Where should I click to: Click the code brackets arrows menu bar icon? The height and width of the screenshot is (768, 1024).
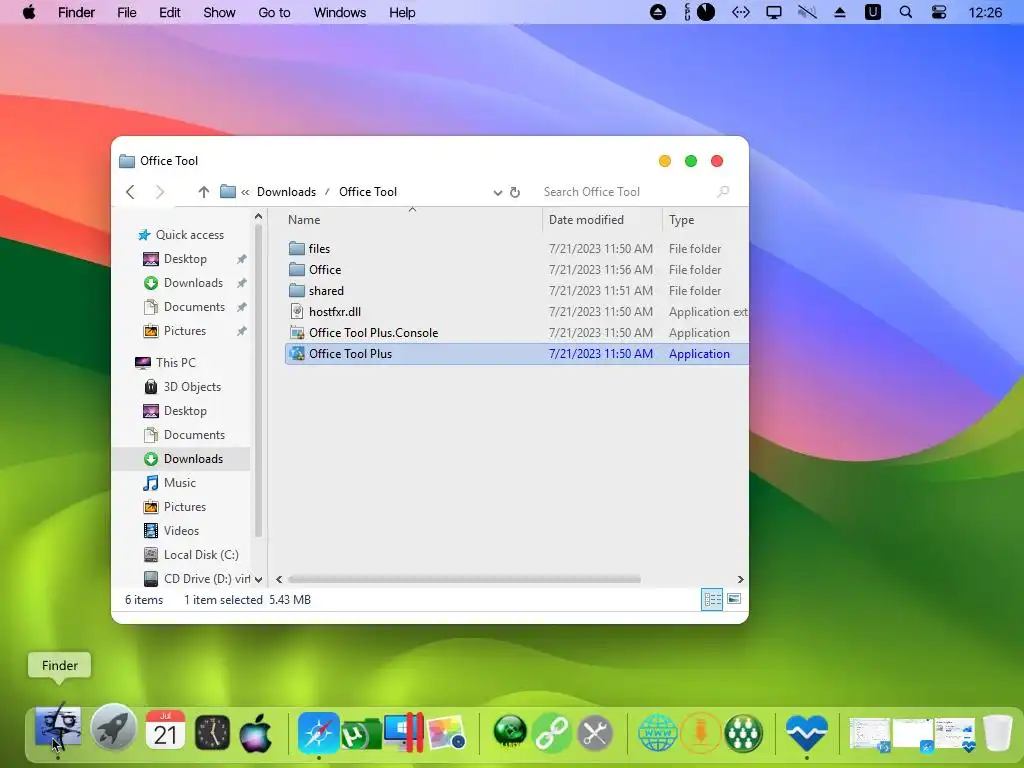741,12
